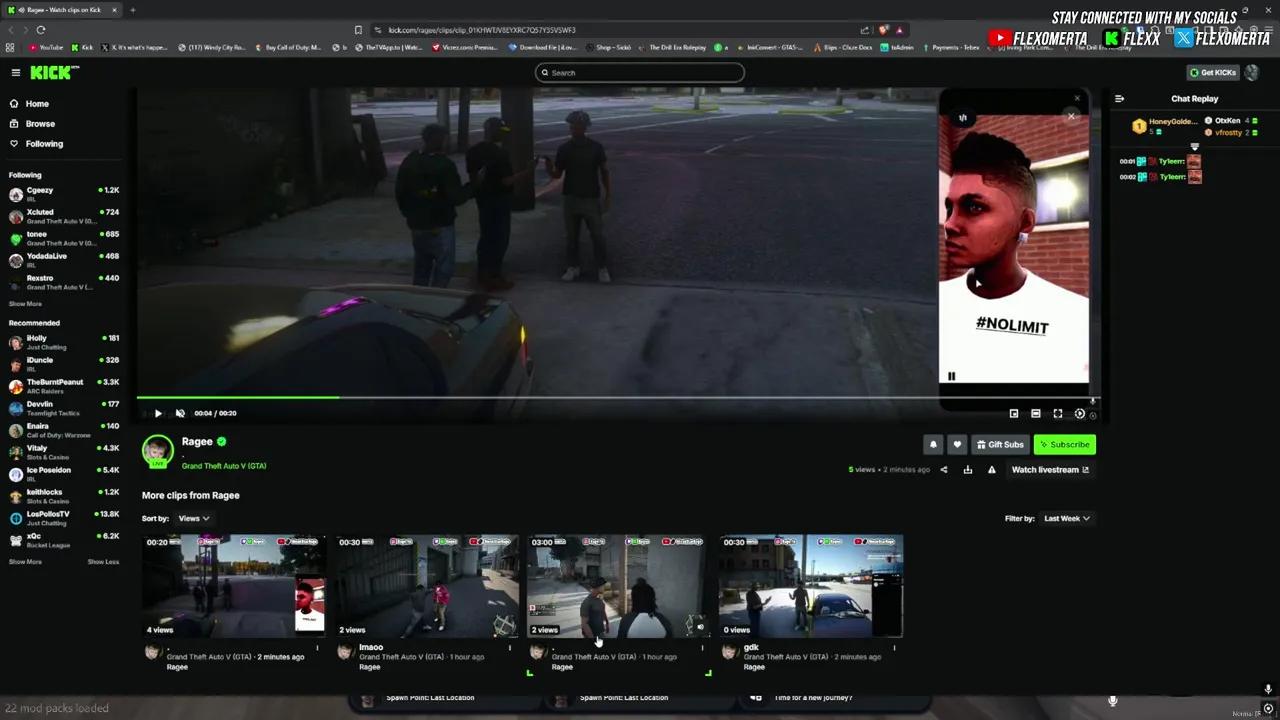Screen dimensions: 1280x720
Task: Subscribe to Ragee's channel
Action: click(x=1064, y=444)
